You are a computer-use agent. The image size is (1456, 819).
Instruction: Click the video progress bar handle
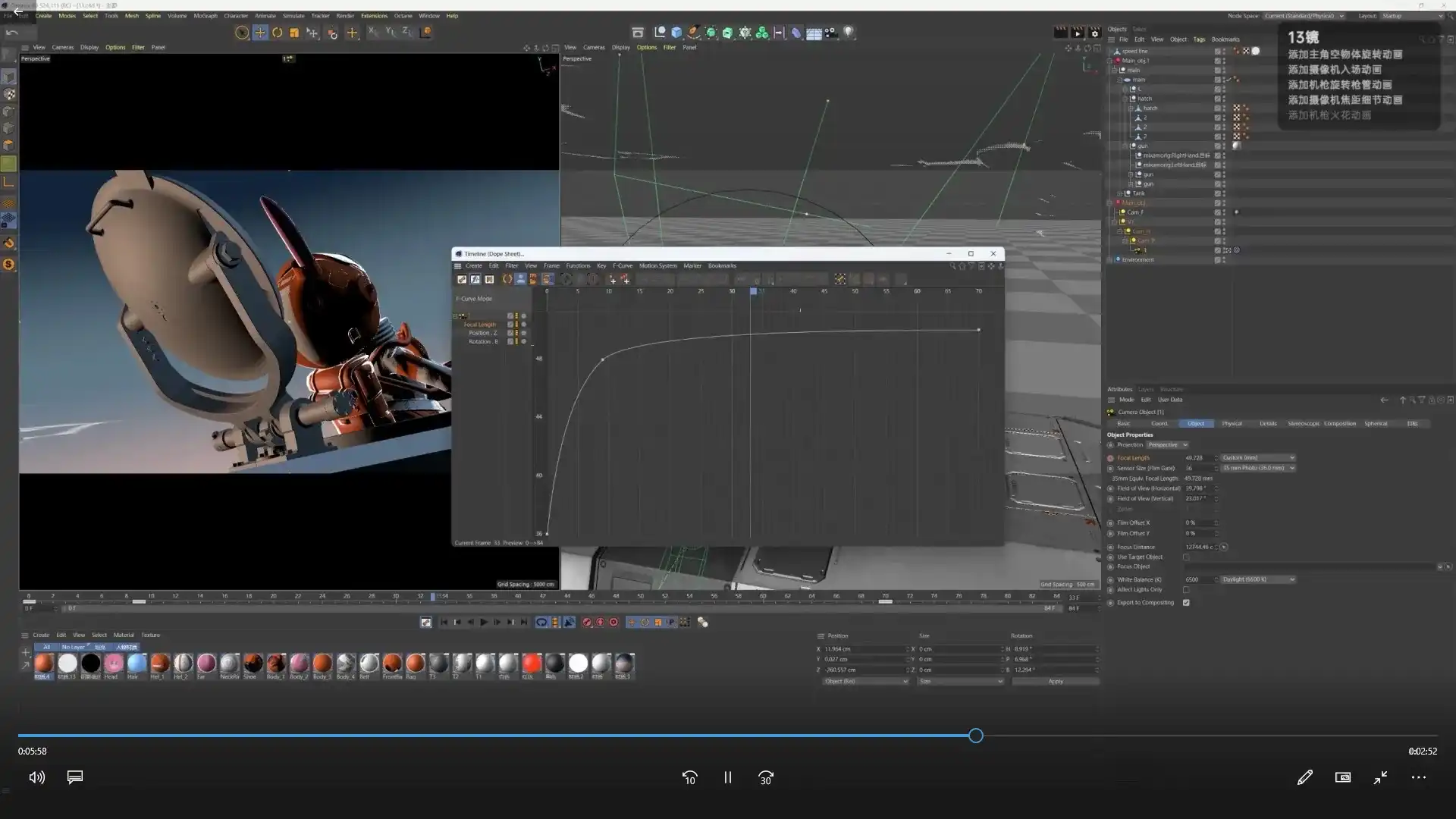point(976,736)
